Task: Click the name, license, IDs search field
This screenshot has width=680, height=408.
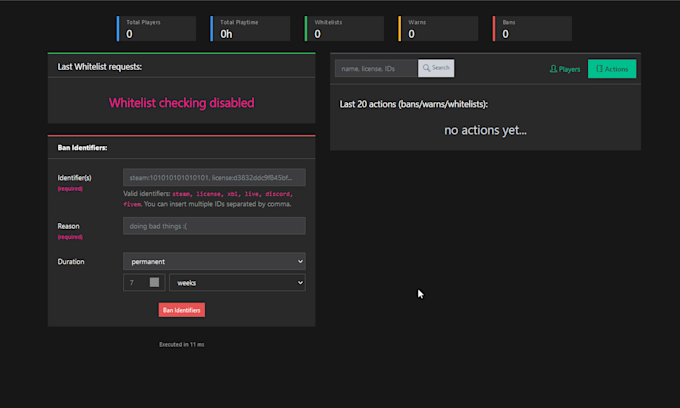Action: (x=376, y=69)
